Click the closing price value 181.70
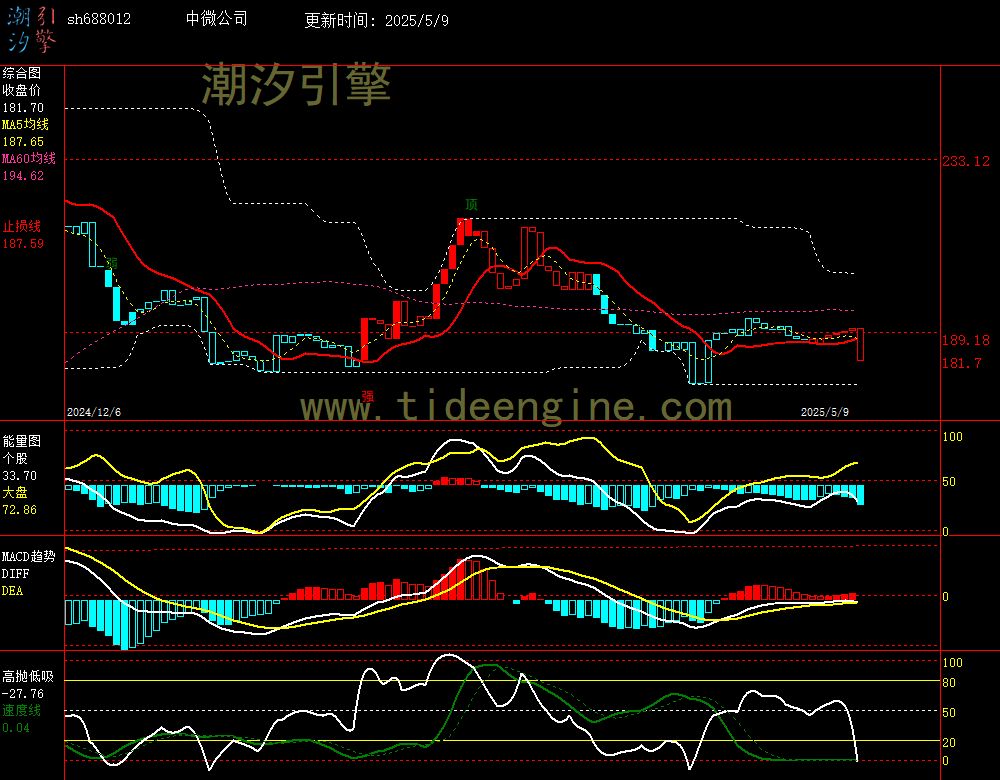1000x780 pixels. [x=23, y=108]
